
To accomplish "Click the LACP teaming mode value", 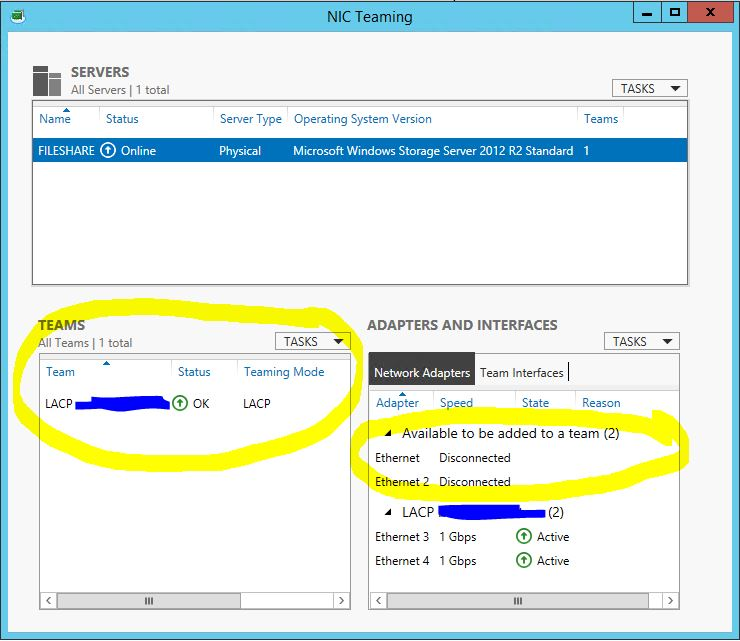I will coord(257,404).
